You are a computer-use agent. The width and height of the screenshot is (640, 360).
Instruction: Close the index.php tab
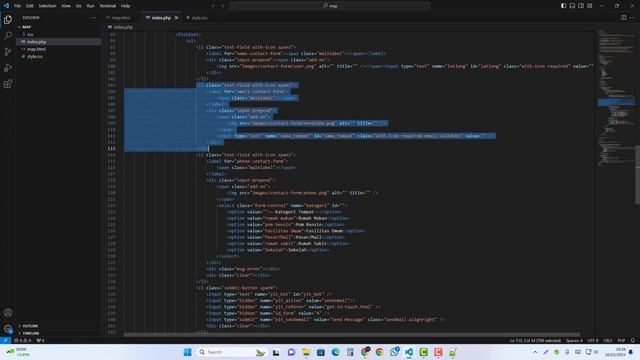[x=176, y=18]
